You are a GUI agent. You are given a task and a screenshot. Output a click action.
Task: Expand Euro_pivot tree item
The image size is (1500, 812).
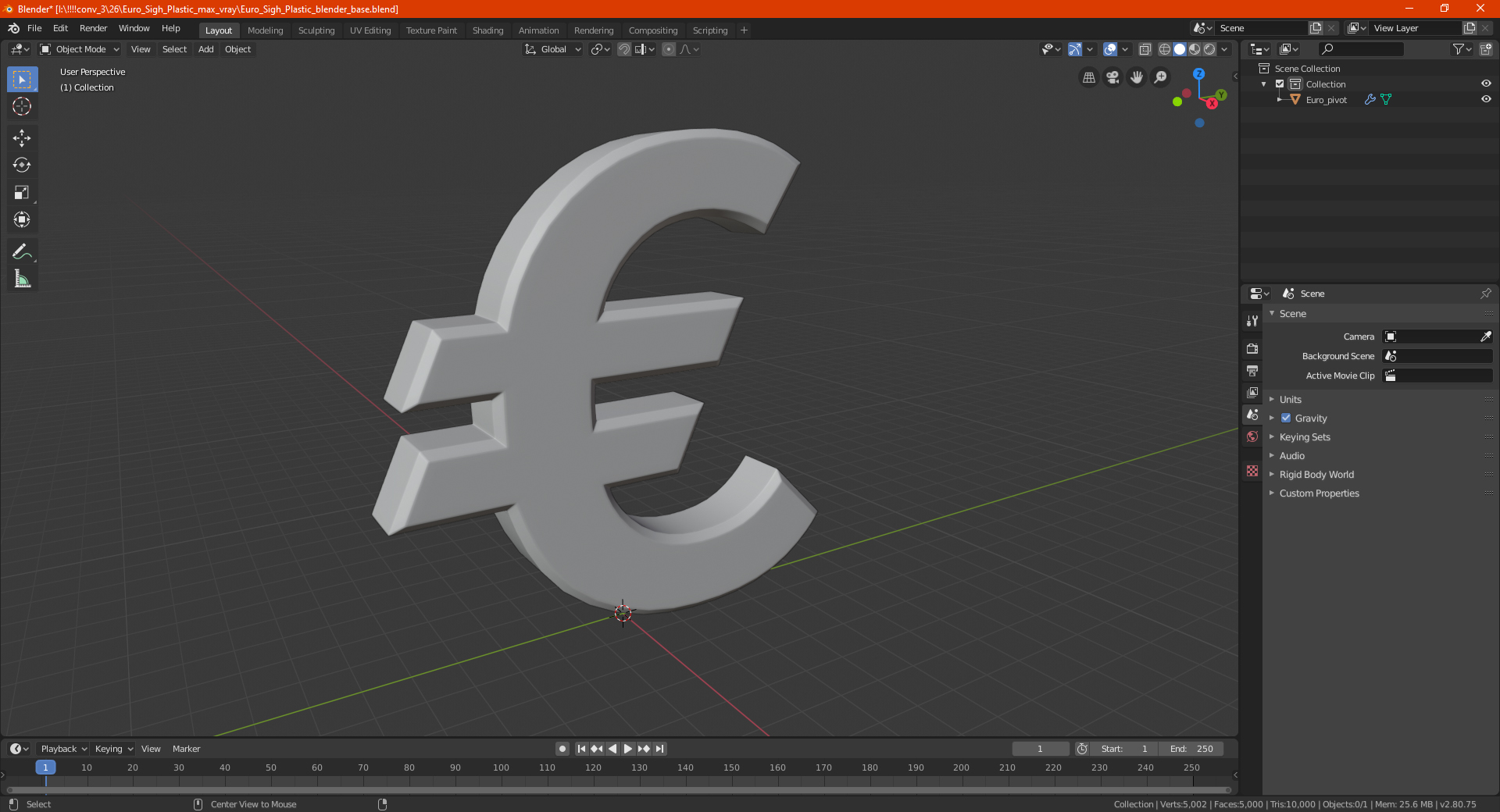coord(1279,99)
